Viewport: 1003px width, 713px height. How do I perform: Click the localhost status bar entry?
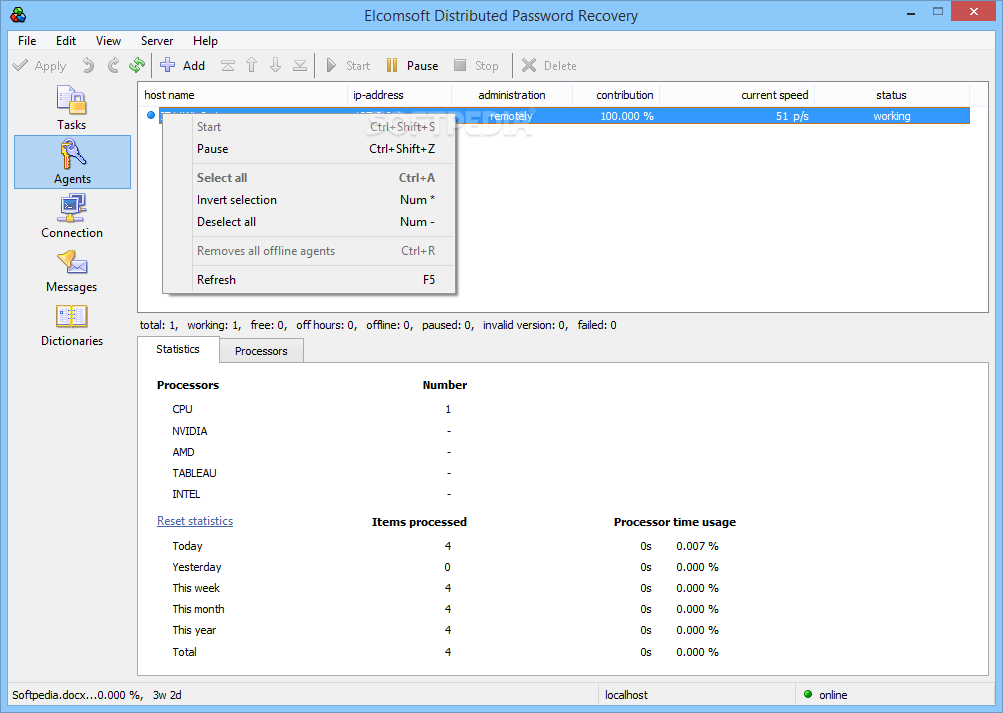pyautogui.click(x=626, y=694)
